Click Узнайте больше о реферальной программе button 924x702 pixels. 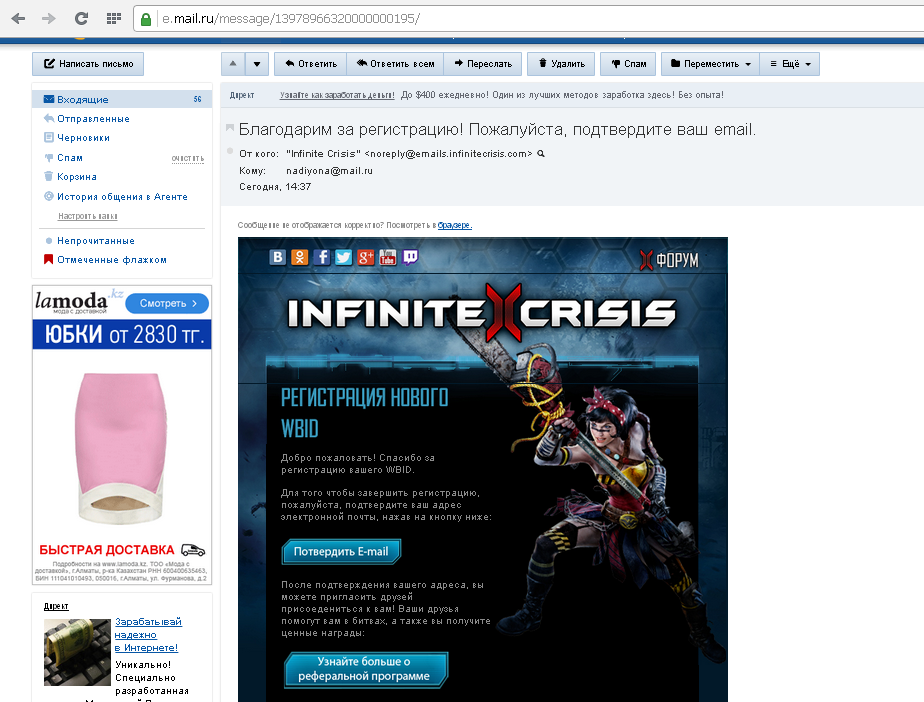click(365, 669)
